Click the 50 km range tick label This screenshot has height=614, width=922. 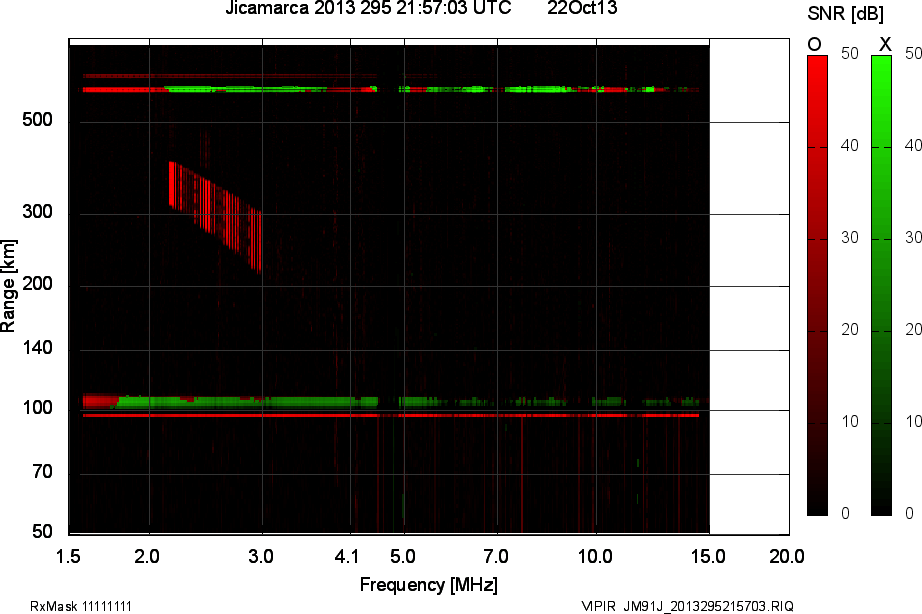pos(42,532)
